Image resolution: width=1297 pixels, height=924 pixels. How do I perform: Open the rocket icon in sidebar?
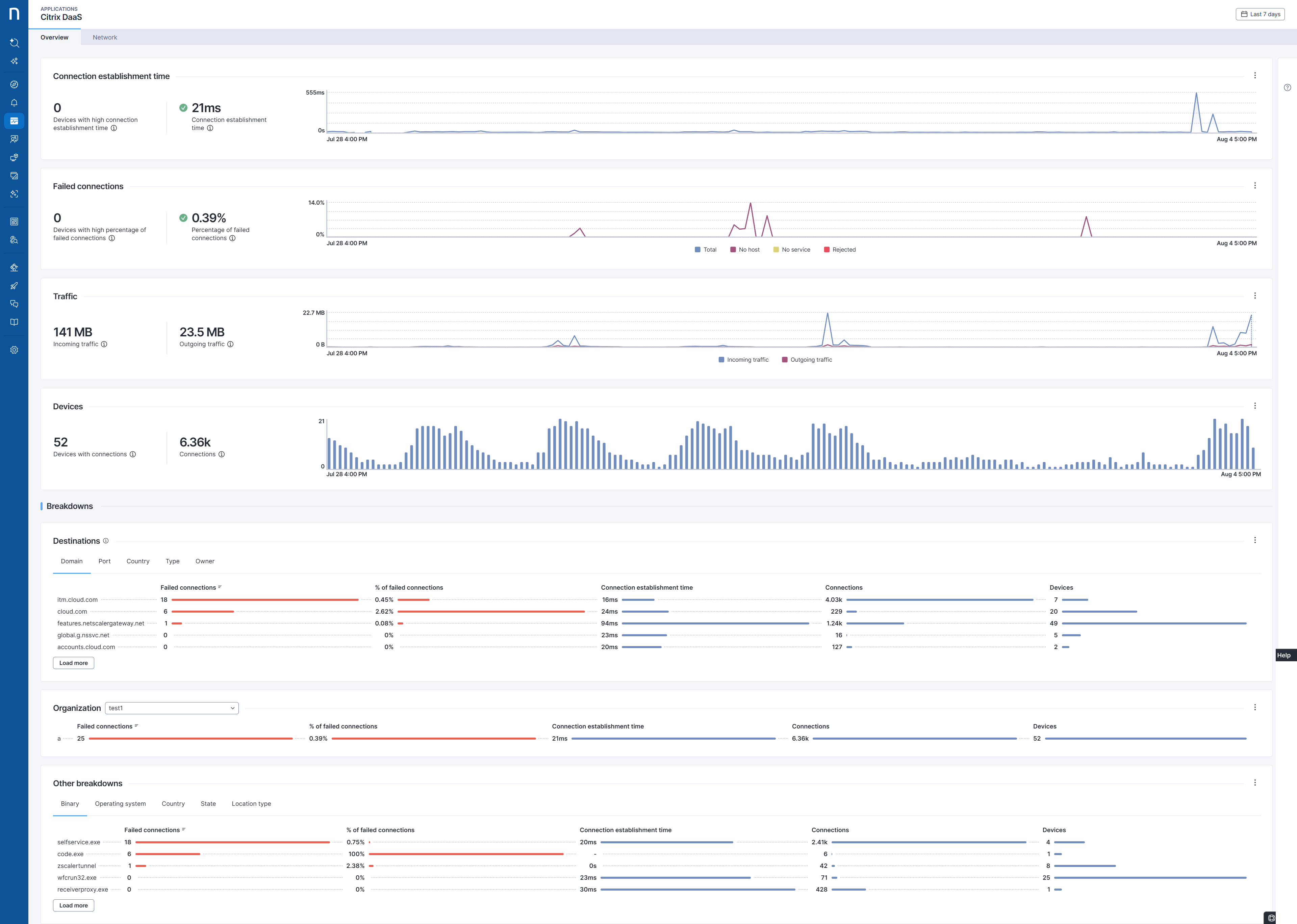14,286
